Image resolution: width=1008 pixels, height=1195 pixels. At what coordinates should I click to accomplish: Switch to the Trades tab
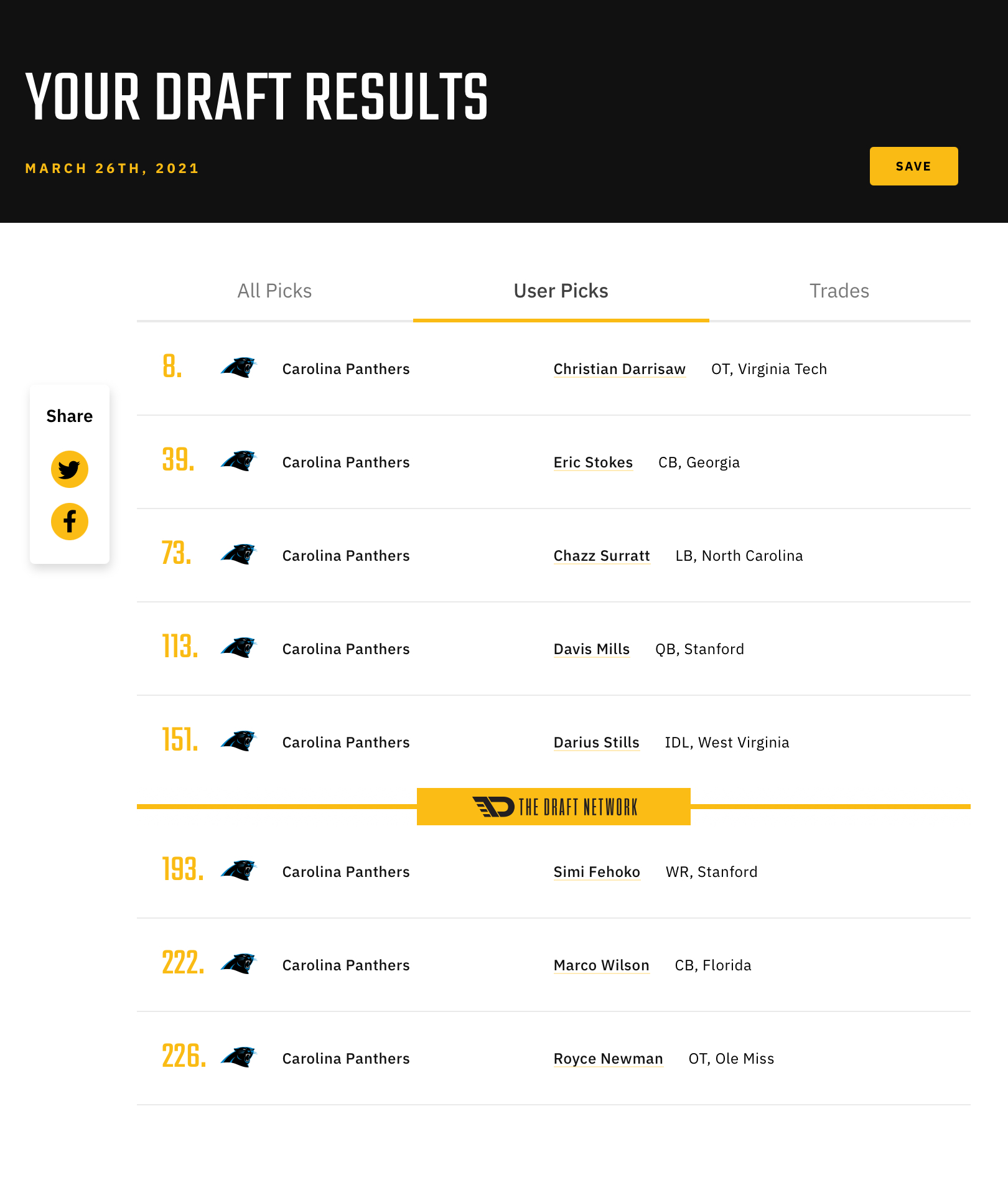[x=839, y=291]
